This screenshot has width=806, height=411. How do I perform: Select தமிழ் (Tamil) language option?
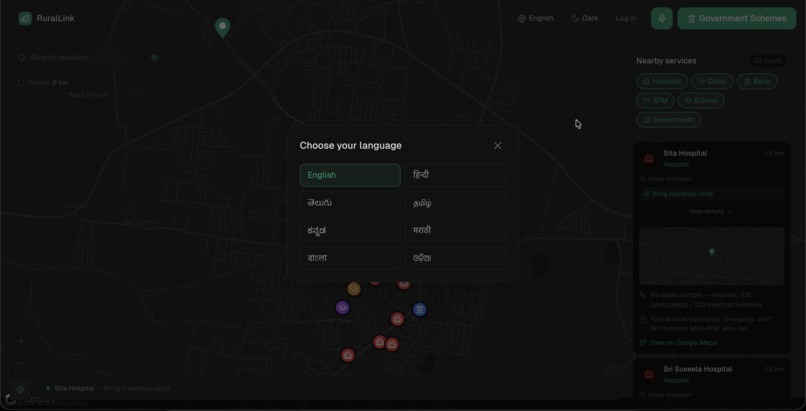pyautogui.click(x=455, y=203)
